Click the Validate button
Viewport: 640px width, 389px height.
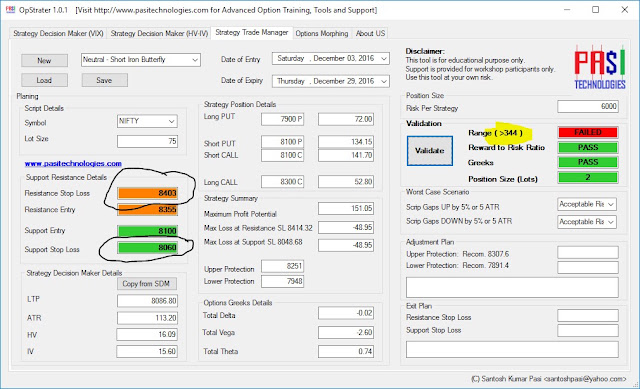pos(430,151)
